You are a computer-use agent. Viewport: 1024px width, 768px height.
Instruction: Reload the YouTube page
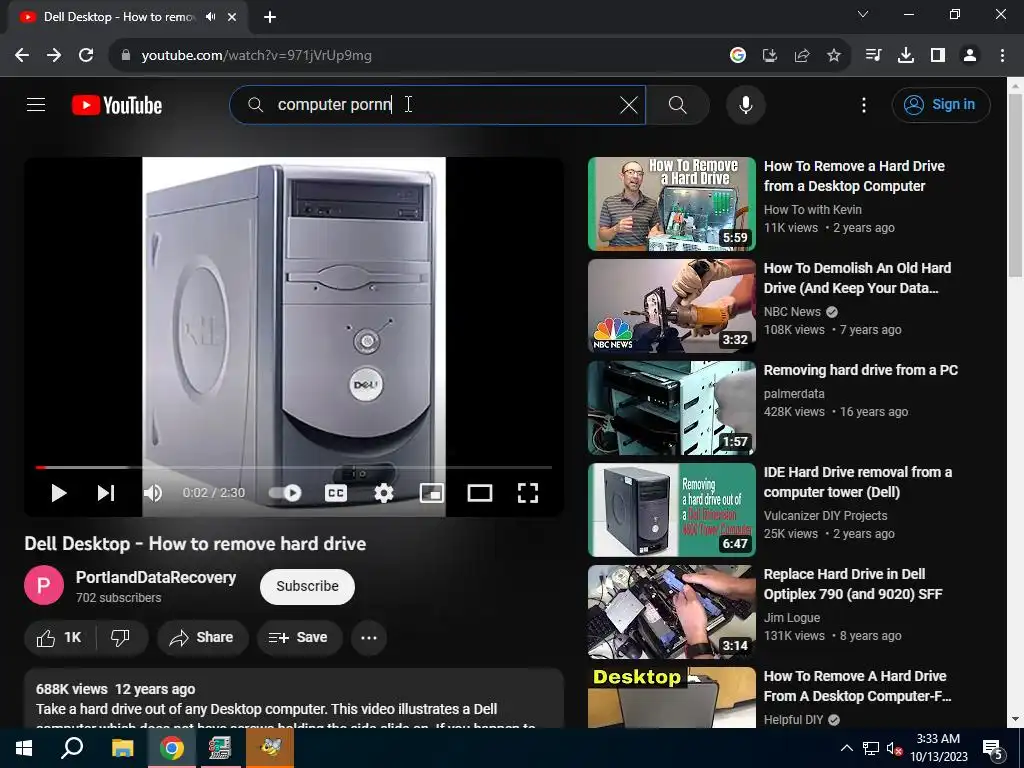[x=86, y=56]
